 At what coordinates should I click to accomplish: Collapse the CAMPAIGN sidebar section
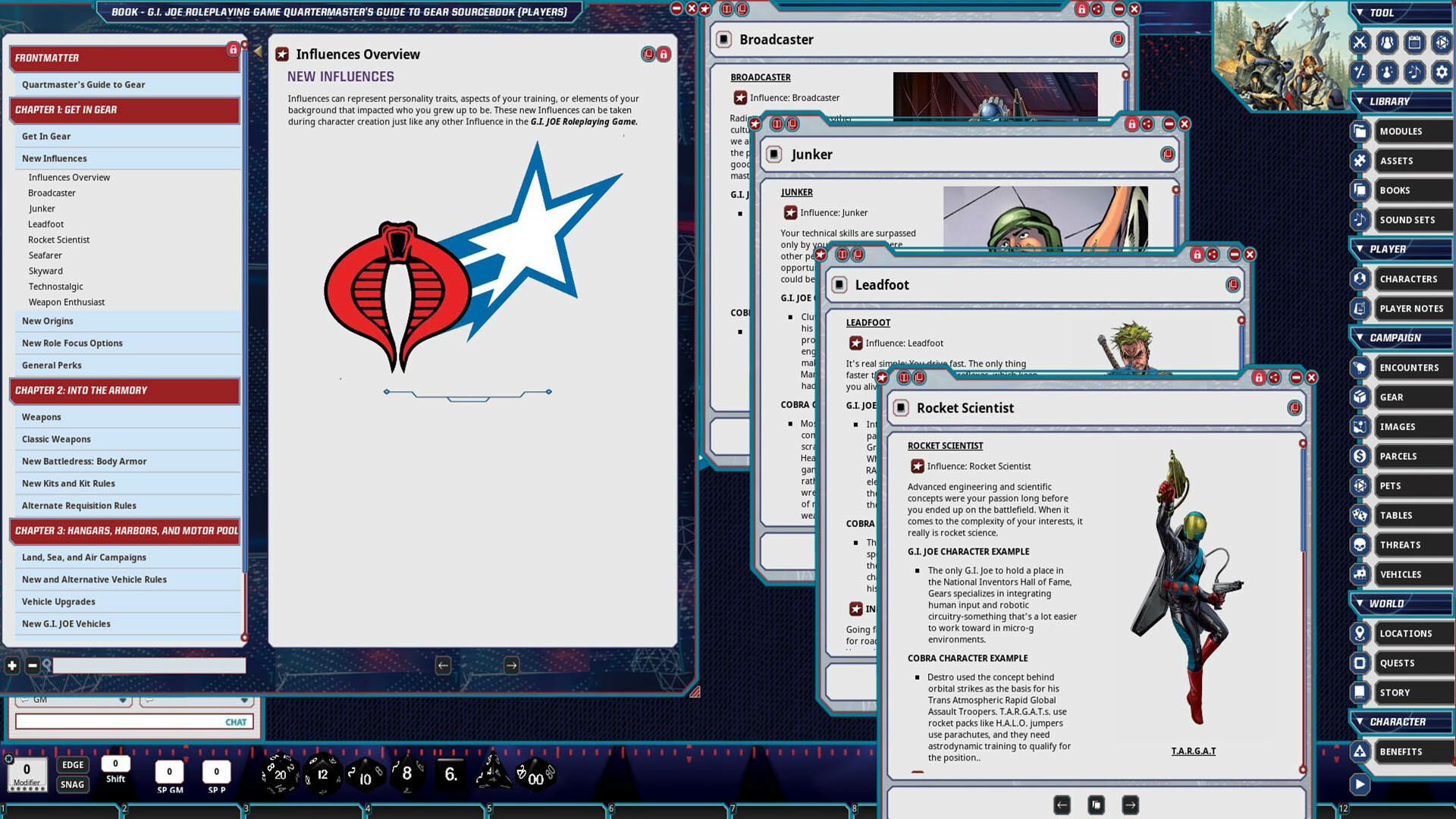point(1360,337)
